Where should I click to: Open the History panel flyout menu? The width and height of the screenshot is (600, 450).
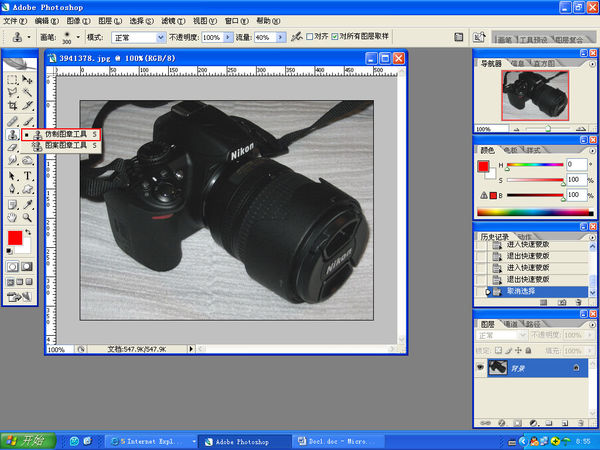click(592, 238)
